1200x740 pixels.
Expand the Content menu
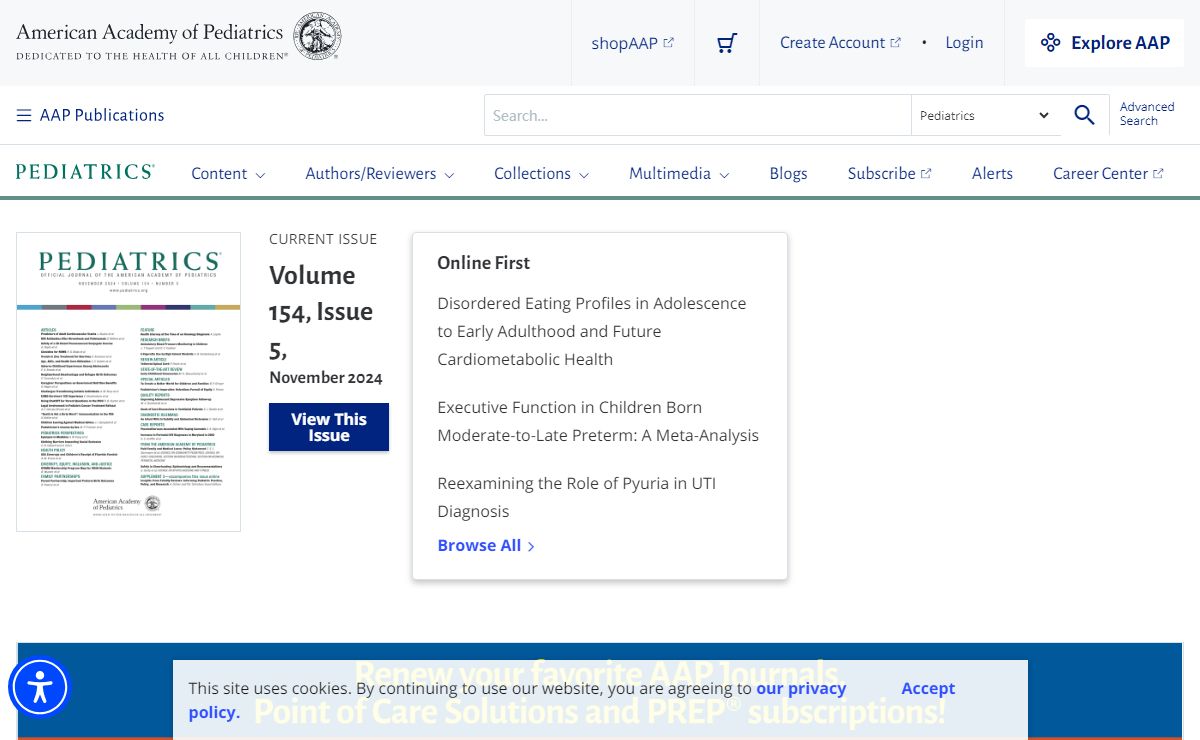[228, 173]
